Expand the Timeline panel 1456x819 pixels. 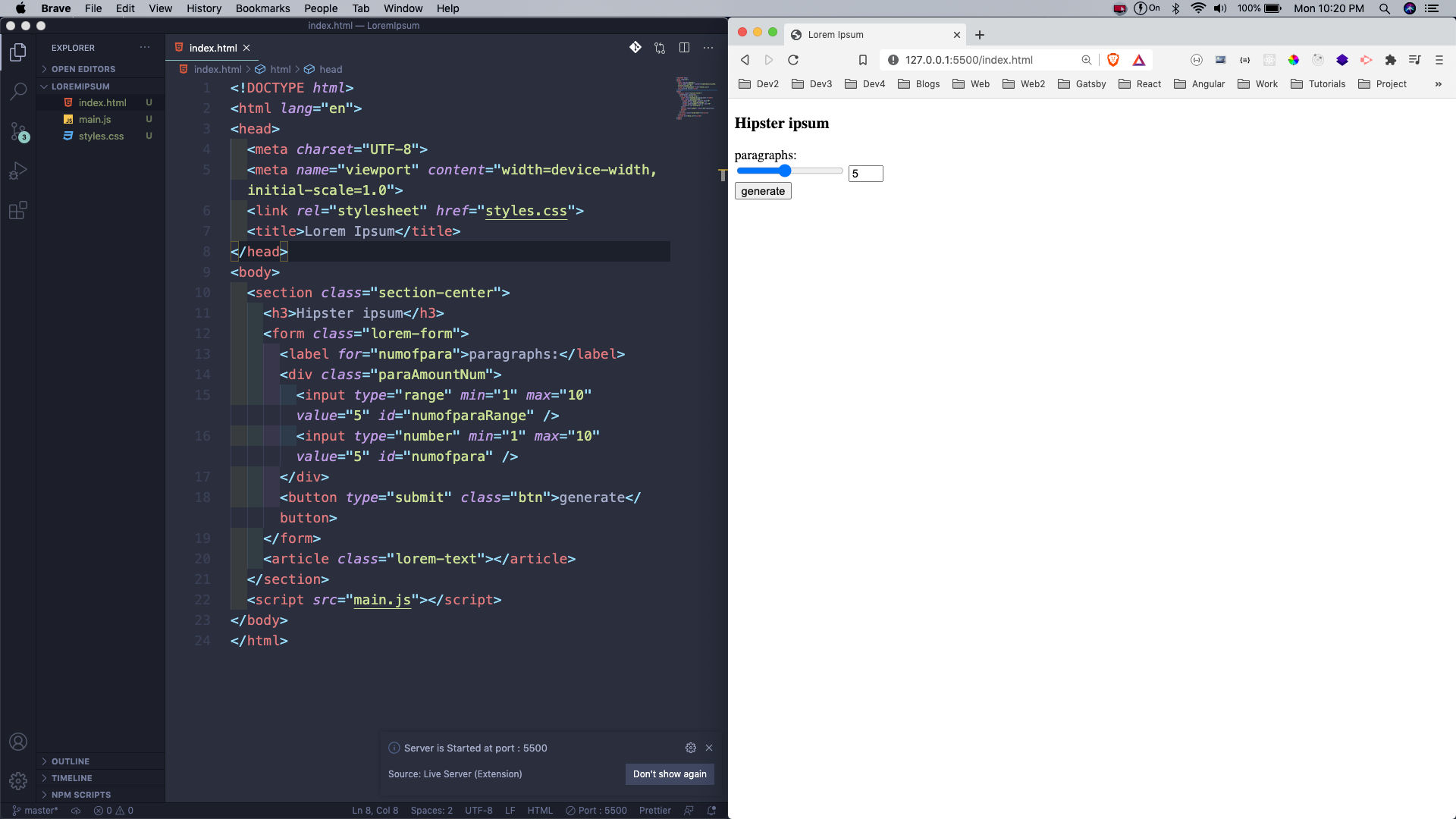coord(100,778)
